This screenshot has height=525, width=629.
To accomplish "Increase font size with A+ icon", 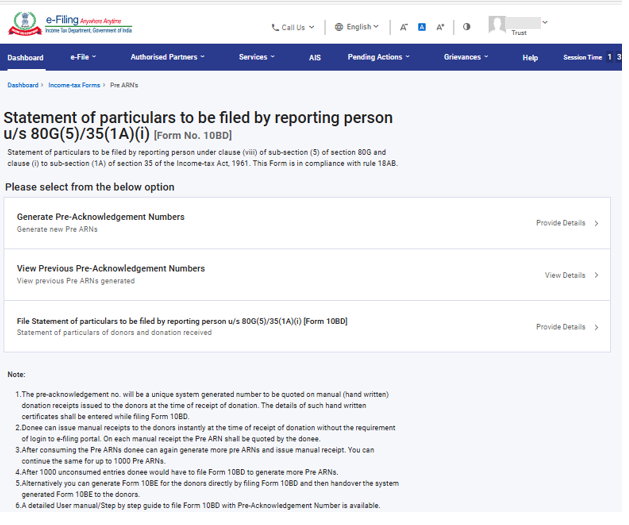I will pyautogui.click(x=440, y=27).
